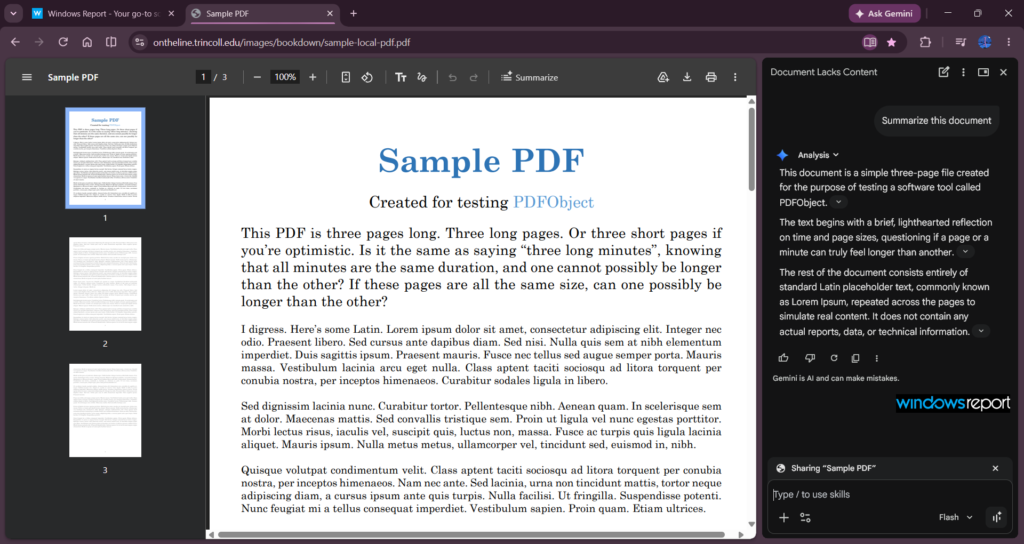
Task: Pop out the Gemini panel window
Action: coord(983,72)
